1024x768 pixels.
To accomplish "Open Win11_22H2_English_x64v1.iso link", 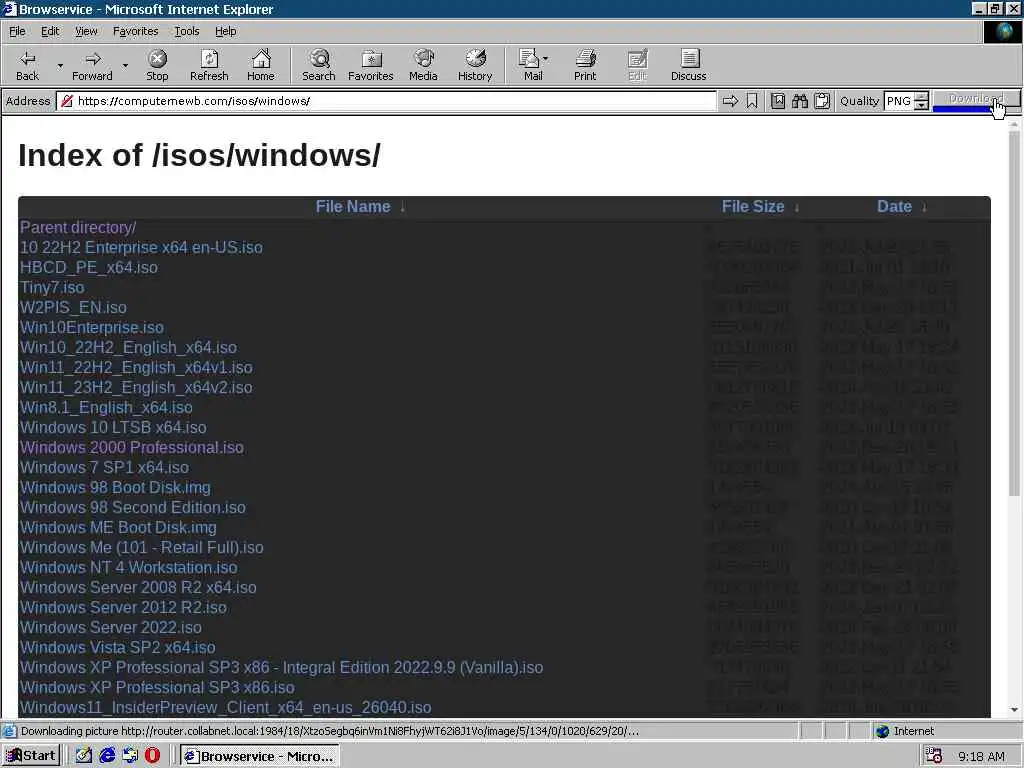I will [x=136, y=368].
